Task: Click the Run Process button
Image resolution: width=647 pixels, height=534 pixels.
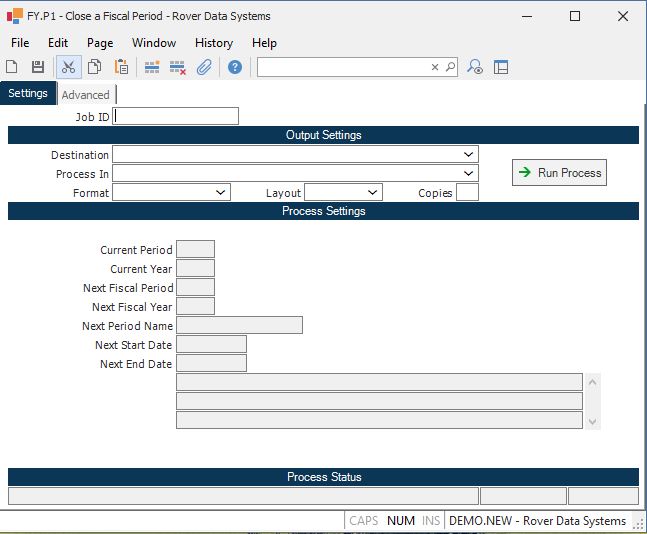Action: tap(559, 173)
